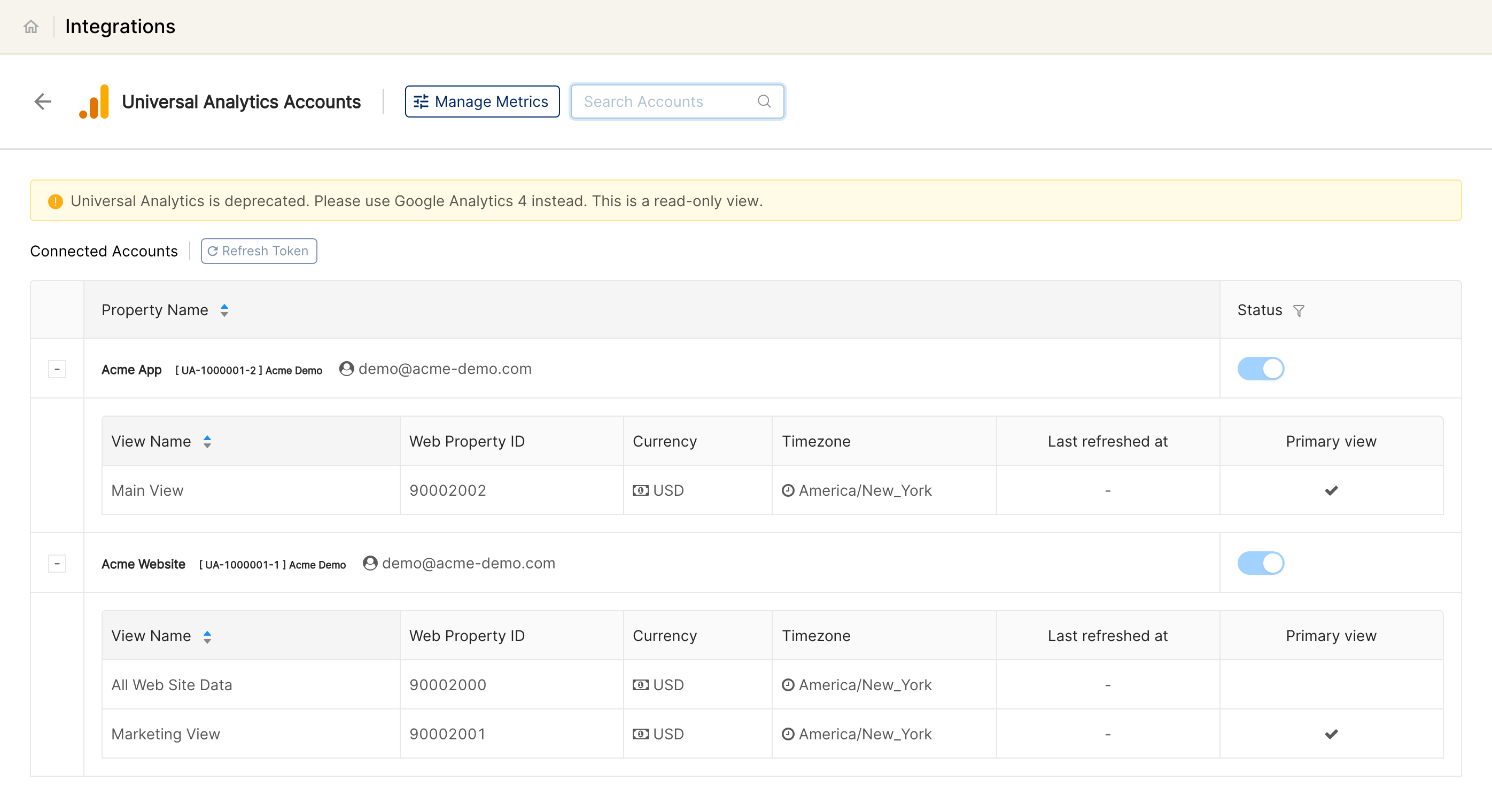Click primary view checkmark for Marketing View
The width and height of the screenshot is (1492, 812).
tap(1332, 735)
